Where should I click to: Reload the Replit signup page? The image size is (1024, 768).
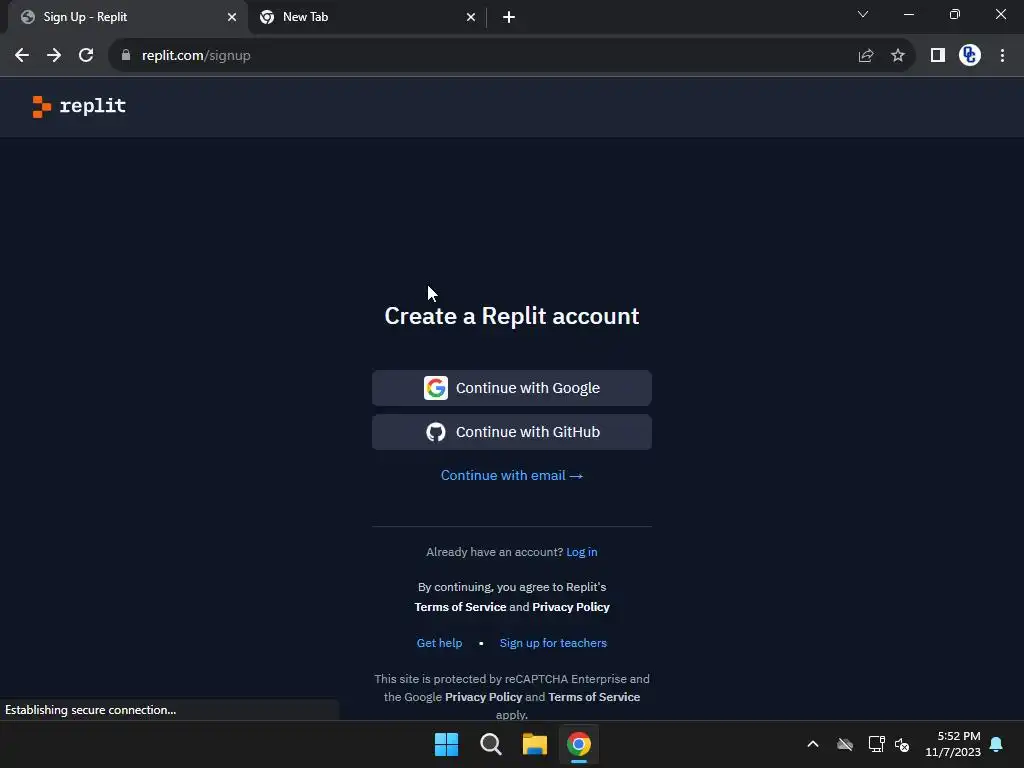pos(86,56)
